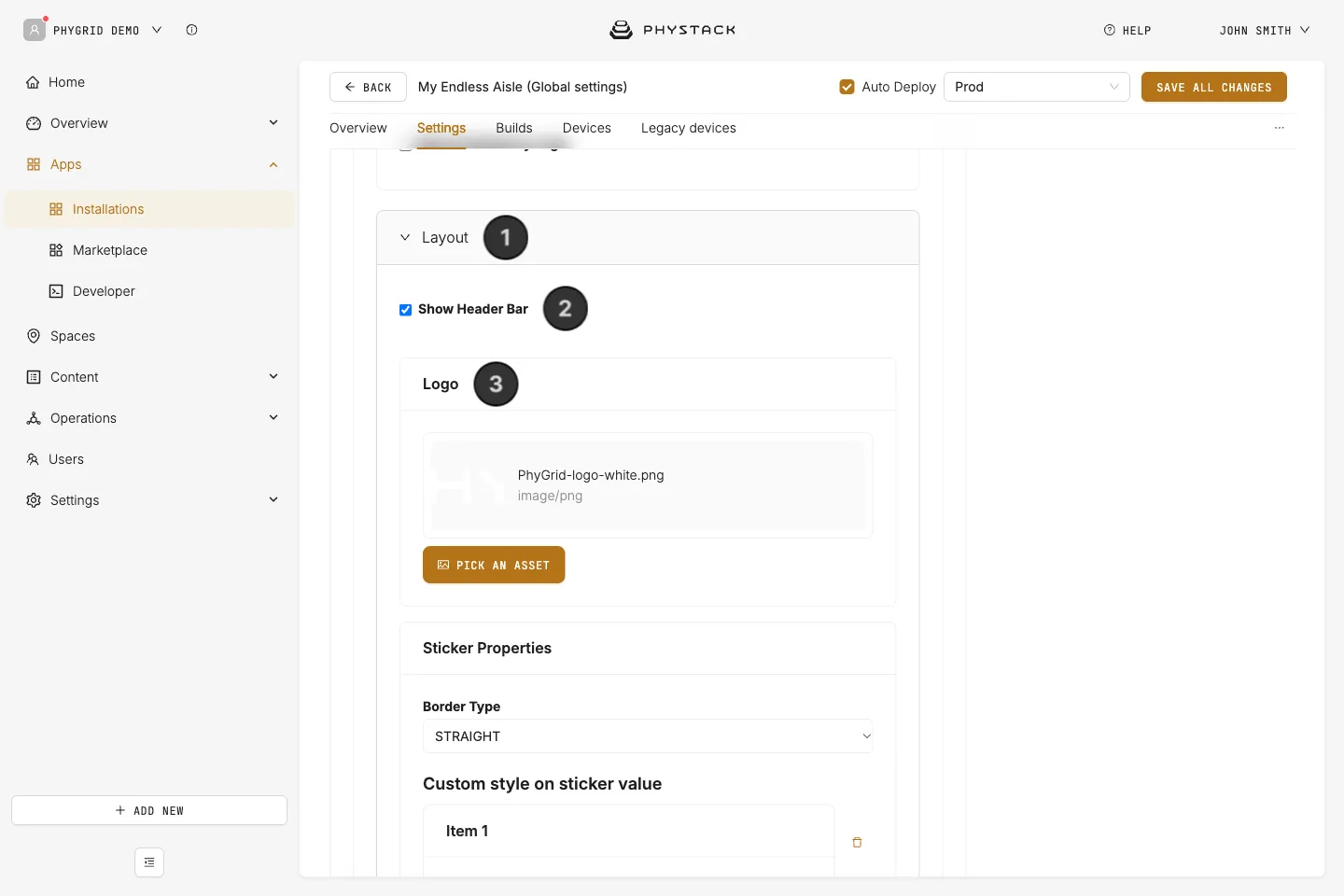Open the John Smith account dropdown
The height and width of the screenshot is (896, 1344).
pos(1265,31)
